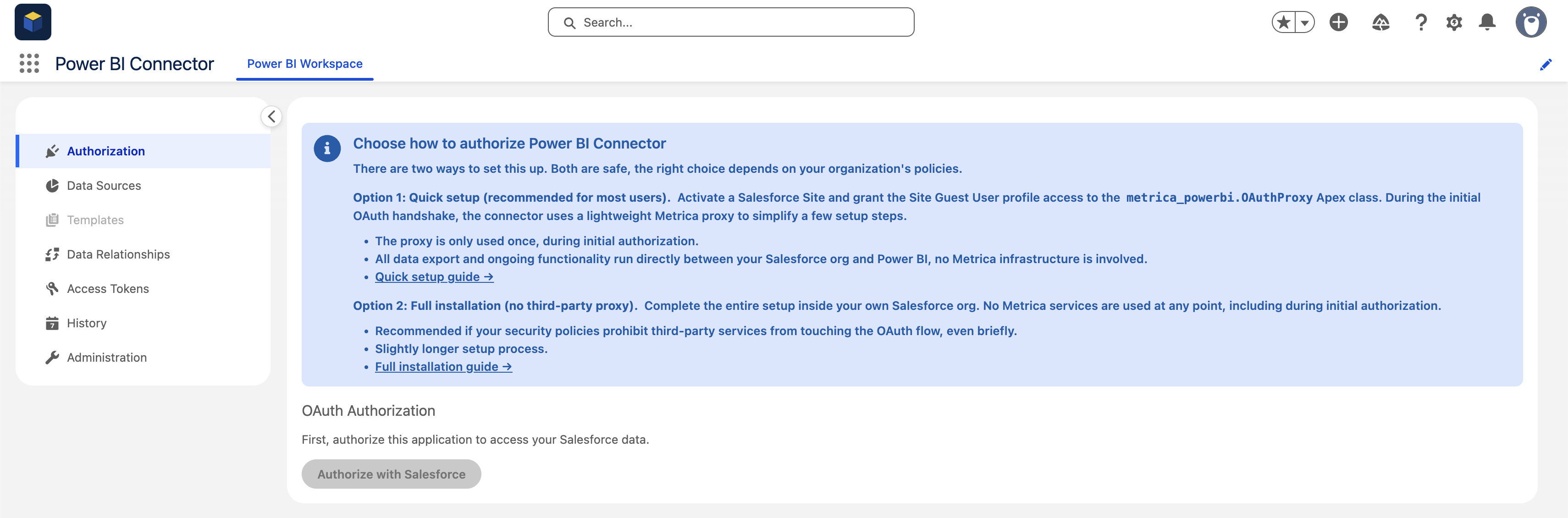Click the Templates documents icon
This screenshot has height=518, width=1568.
point(52,220)
